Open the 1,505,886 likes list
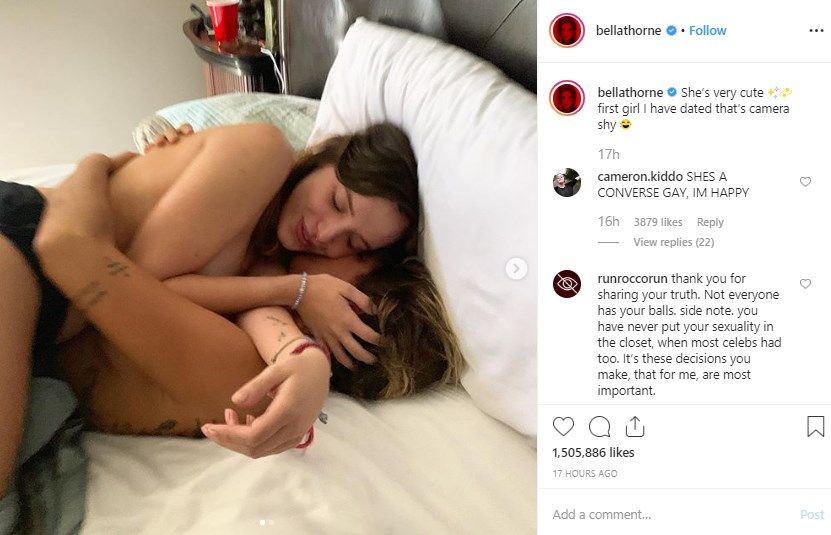 [593, 452]
